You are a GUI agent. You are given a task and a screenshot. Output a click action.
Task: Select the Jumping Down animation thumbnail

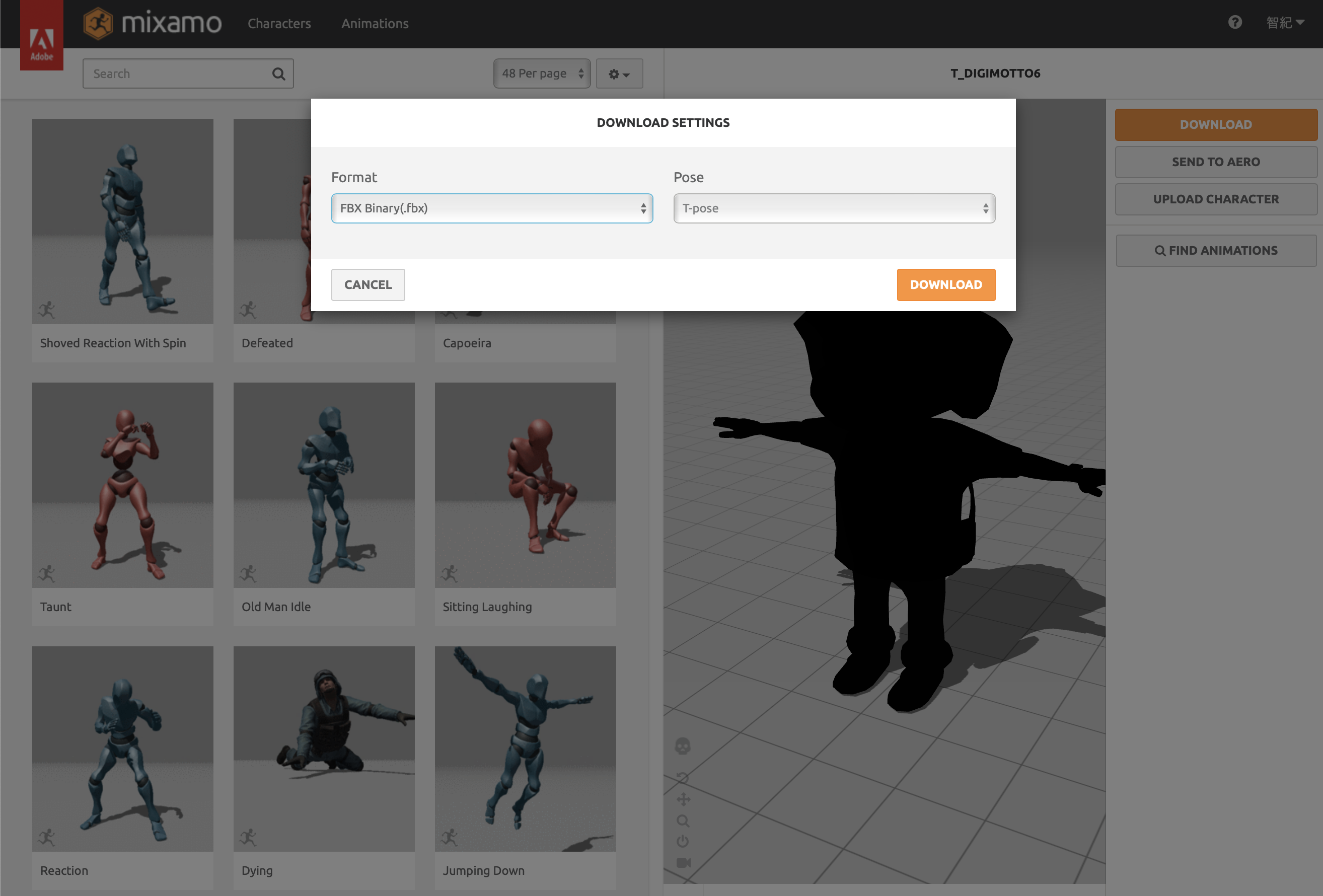(x=526, y=749)
